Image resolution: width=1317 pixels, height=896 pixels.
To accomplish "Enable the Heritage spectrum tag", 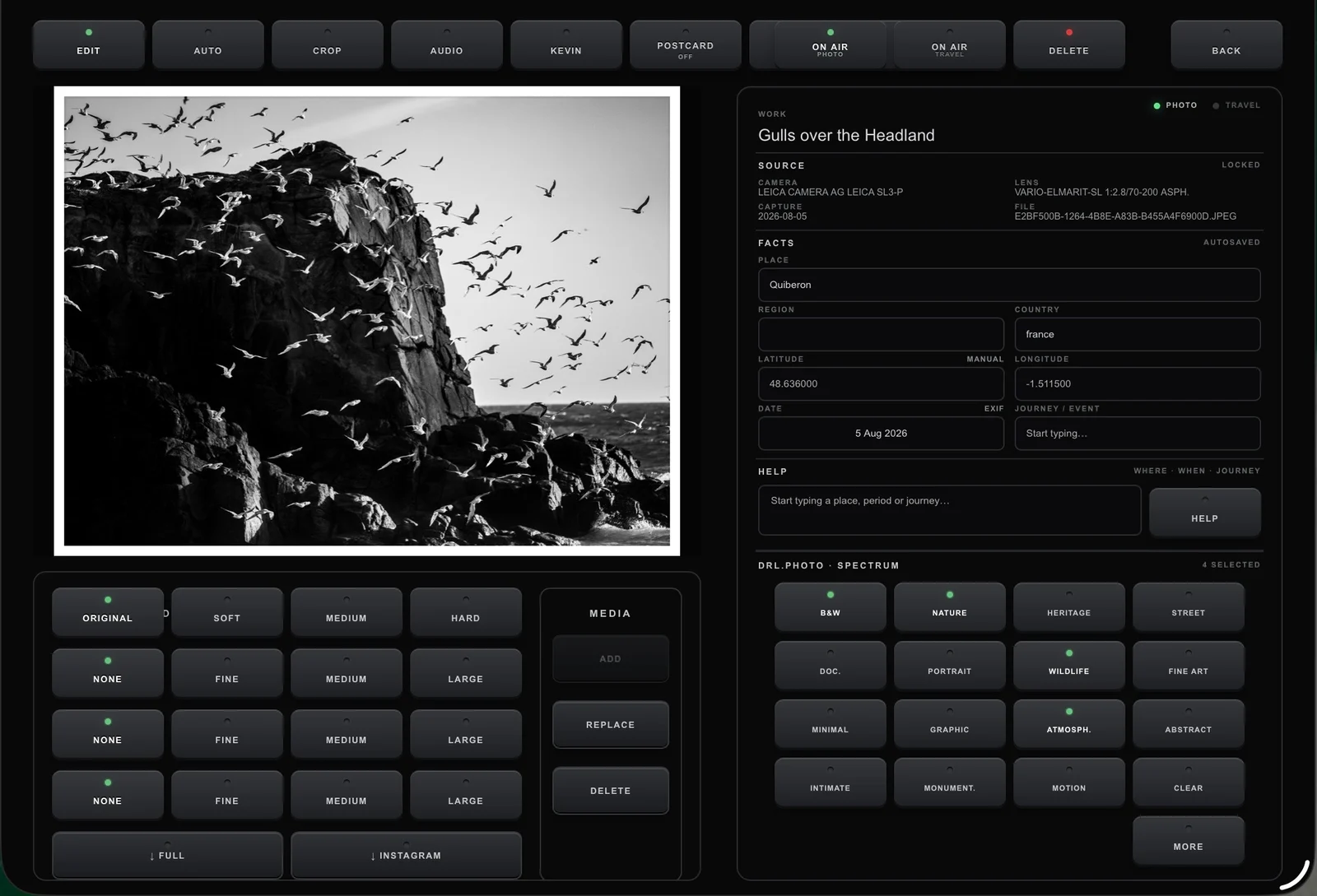I will pyautogui.click(x=1068, y=606).
